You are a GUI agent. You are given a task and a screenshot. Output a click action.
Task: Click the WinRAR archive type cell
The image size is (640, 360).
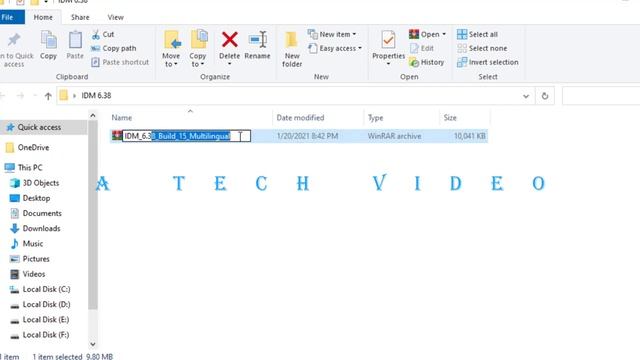click(394, 136)
